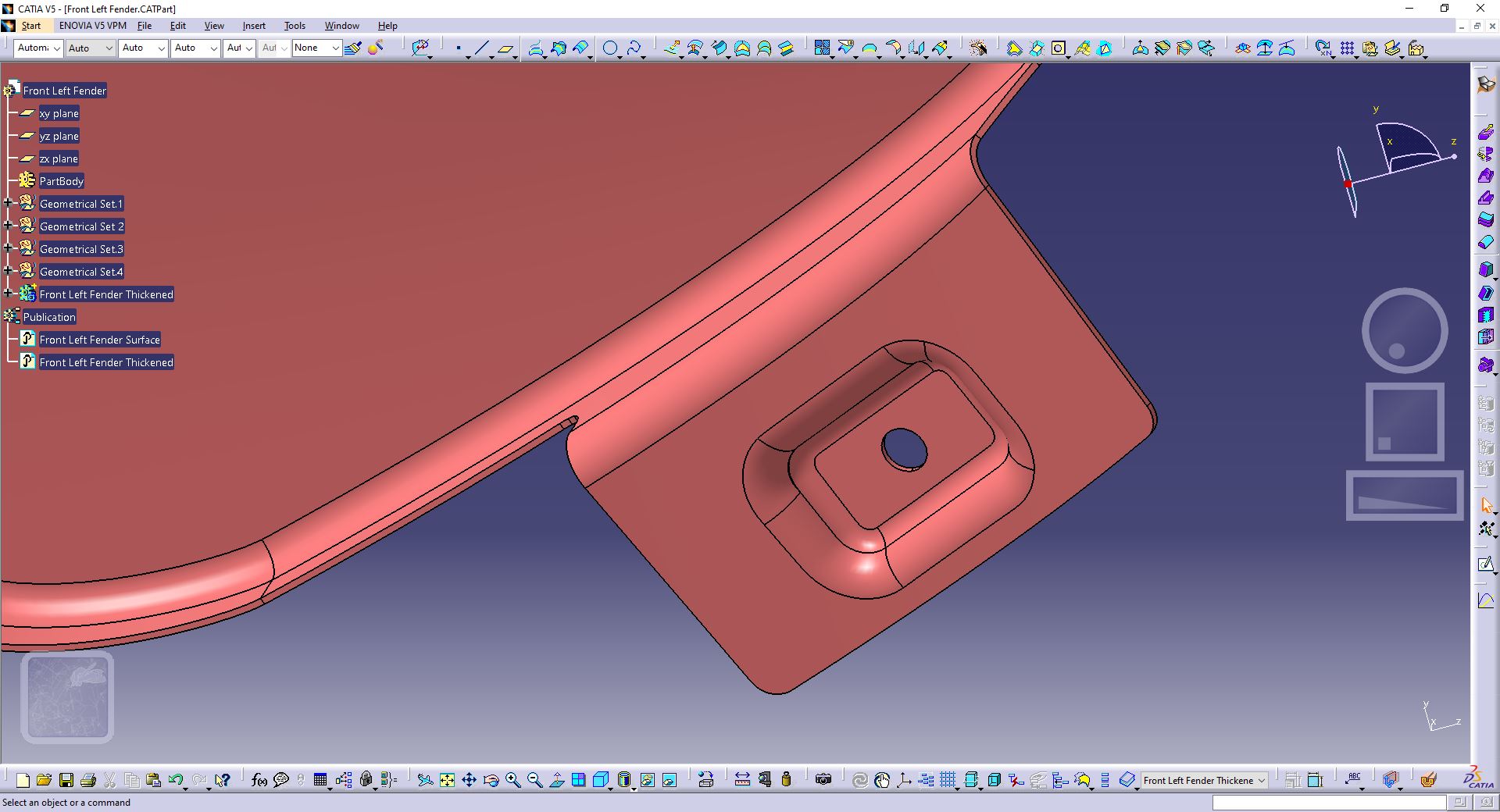Select the Line tool in top toolbar
Screen dimensions: 1500x812
tap(481, 48)
